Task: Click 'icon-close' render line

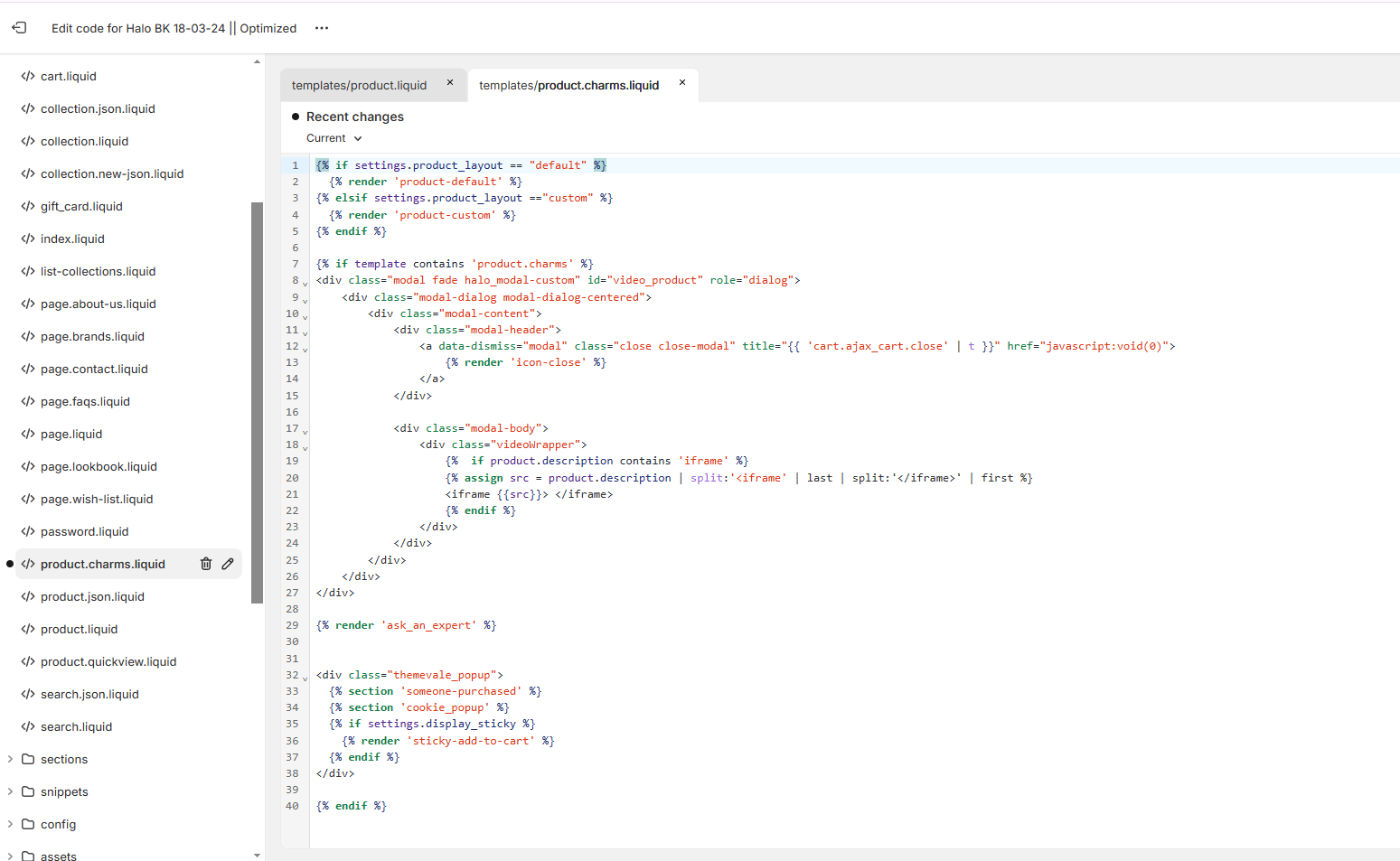Action: [x=526, y=362]
